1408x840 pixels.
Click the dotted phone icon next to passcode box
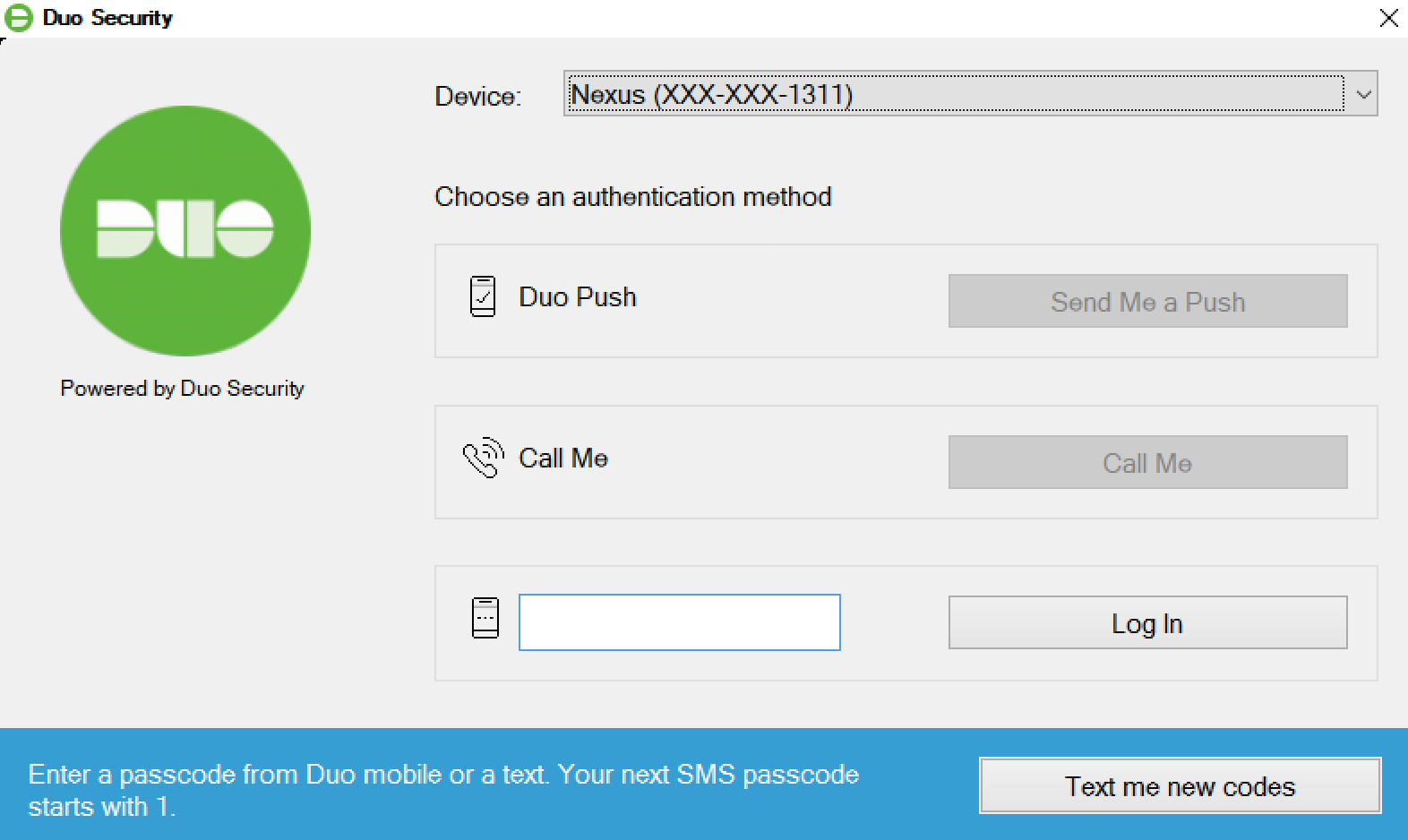click(484, 617)
